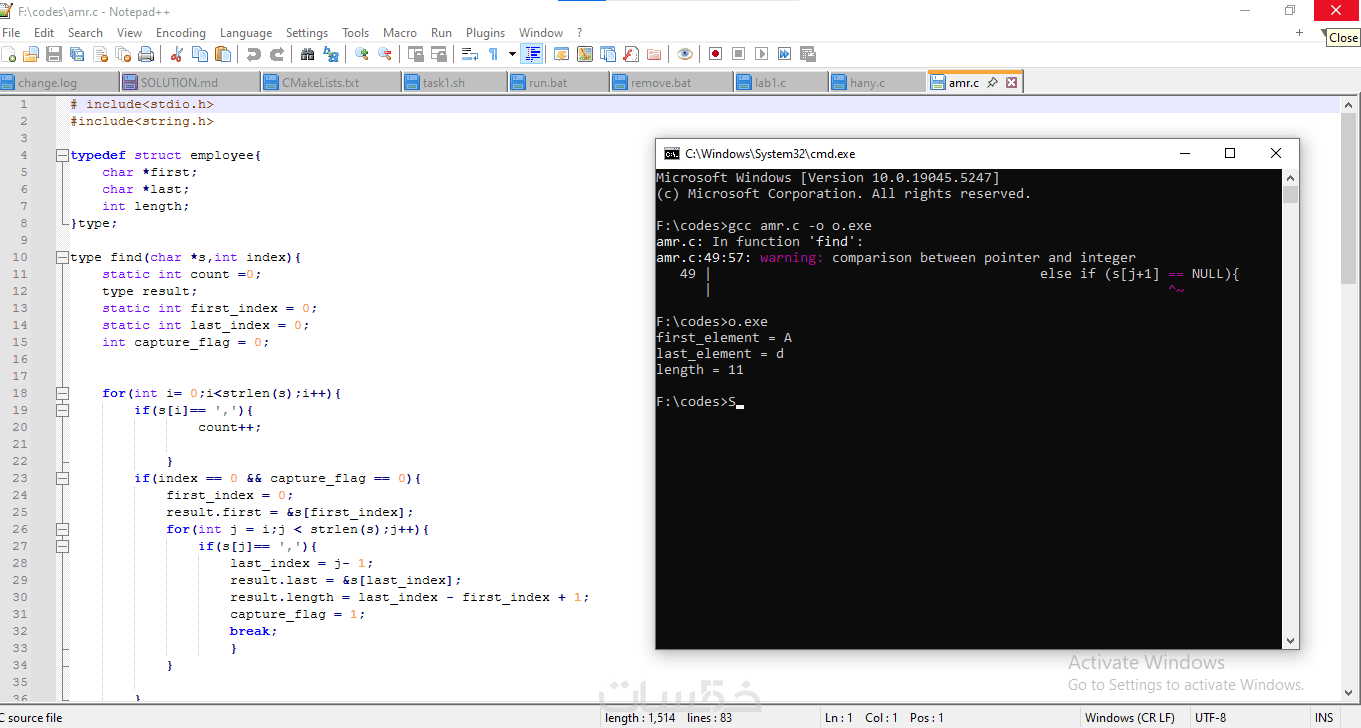Cut selection using the scissors icon
This screenshot has height=728, width=1361.
pyautogui.click(x=177, y=54)
